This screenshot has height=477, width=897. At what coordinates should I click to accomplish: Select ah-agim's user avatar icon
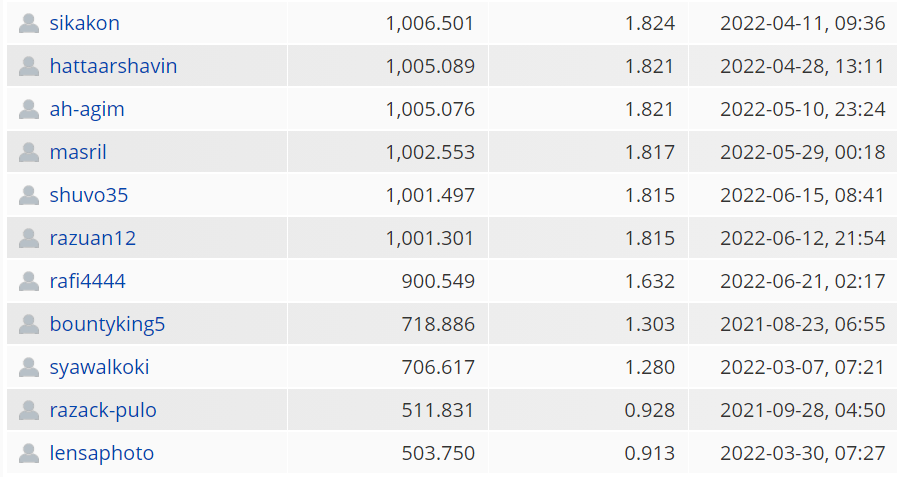[29, 109]
